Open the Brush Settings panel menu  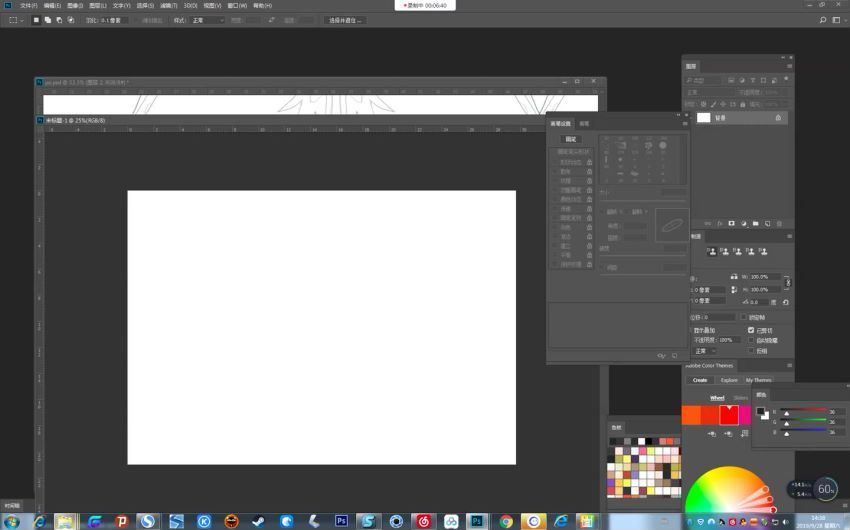pos(685,124)
